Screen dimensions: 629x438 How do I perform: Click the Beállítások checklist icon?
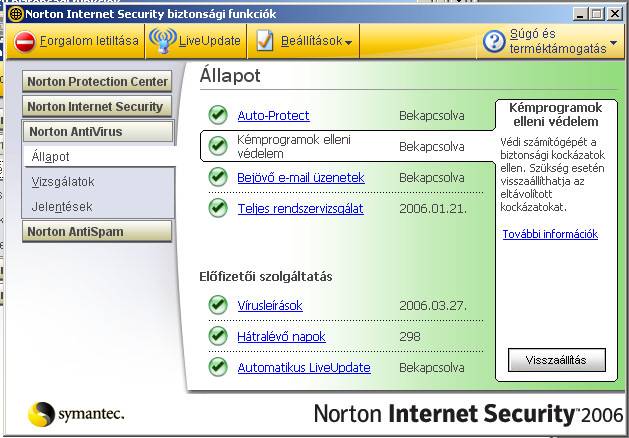265,41
